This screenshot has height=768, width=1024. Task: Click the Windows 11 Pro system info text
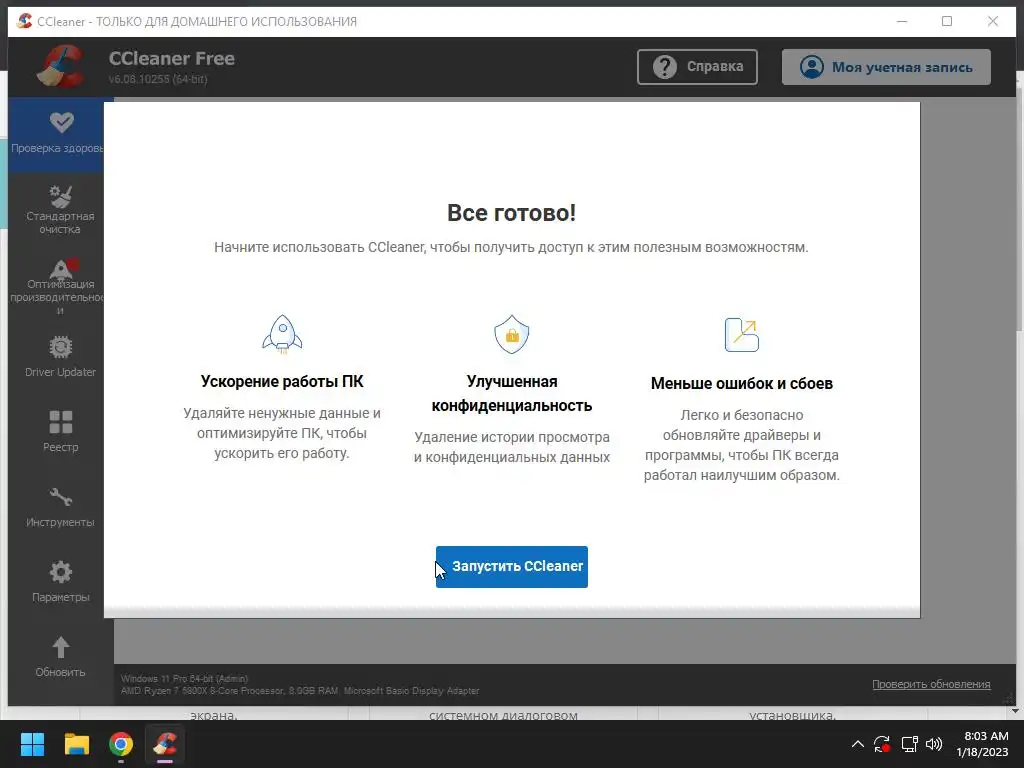point(184,679)
